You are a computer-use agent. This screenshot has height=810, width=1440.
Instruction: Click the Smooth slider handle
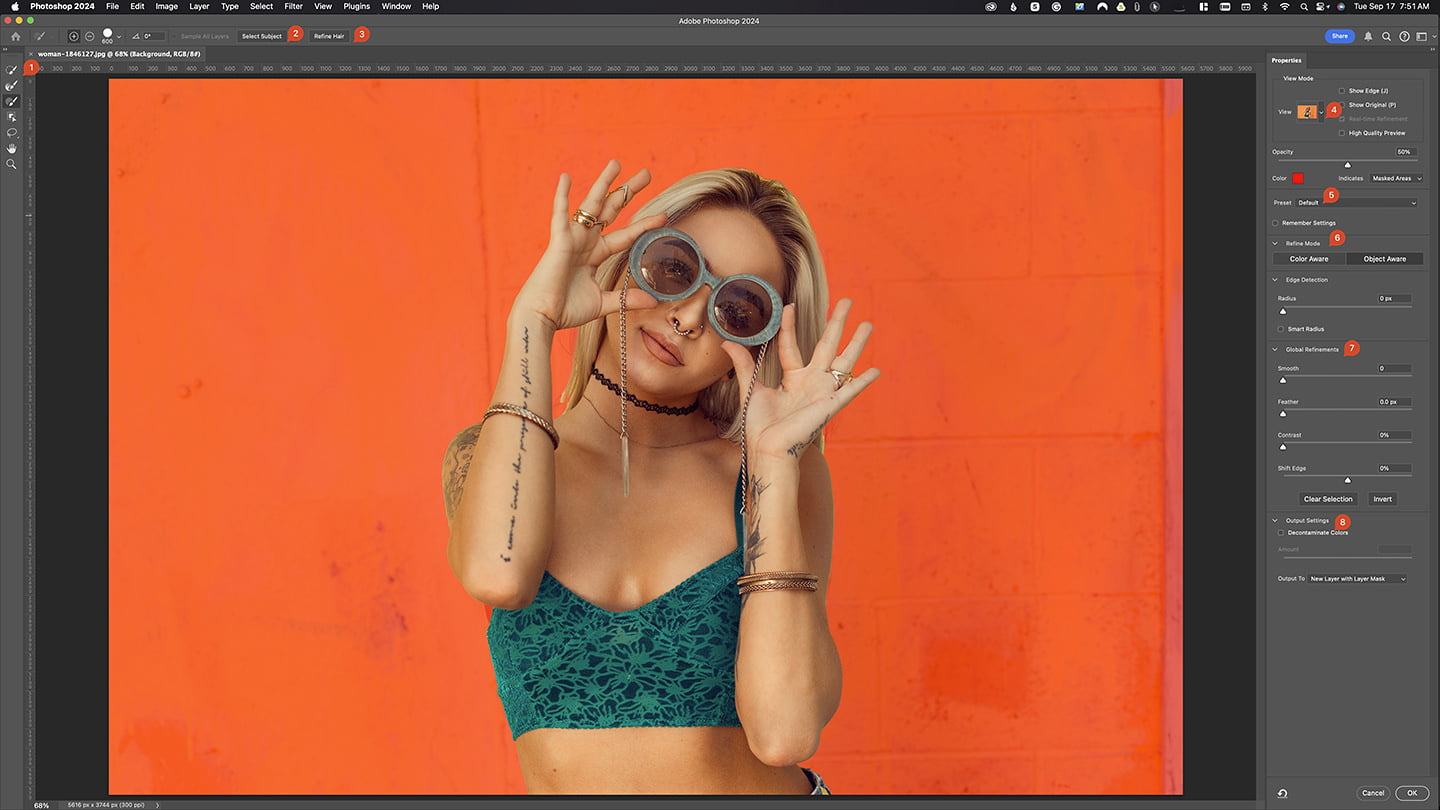click(1283, 380)
